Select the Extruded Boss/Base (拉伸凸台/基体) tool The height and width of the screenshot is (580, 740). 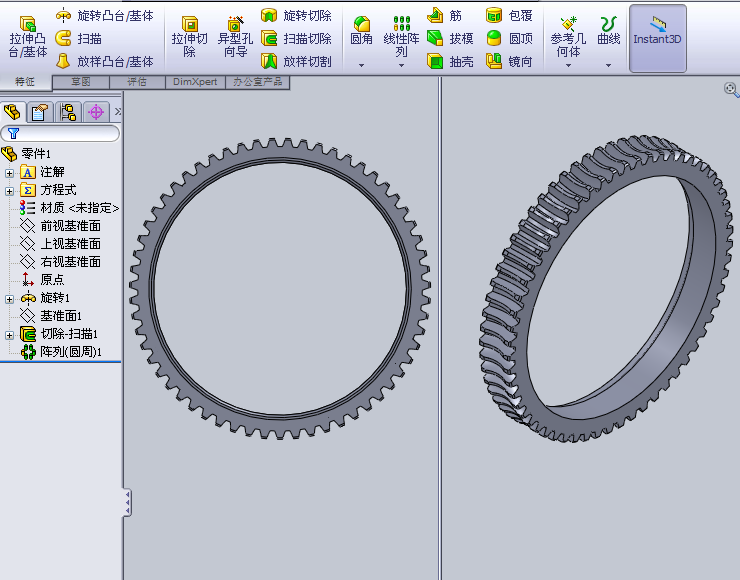tap(28, 37)
